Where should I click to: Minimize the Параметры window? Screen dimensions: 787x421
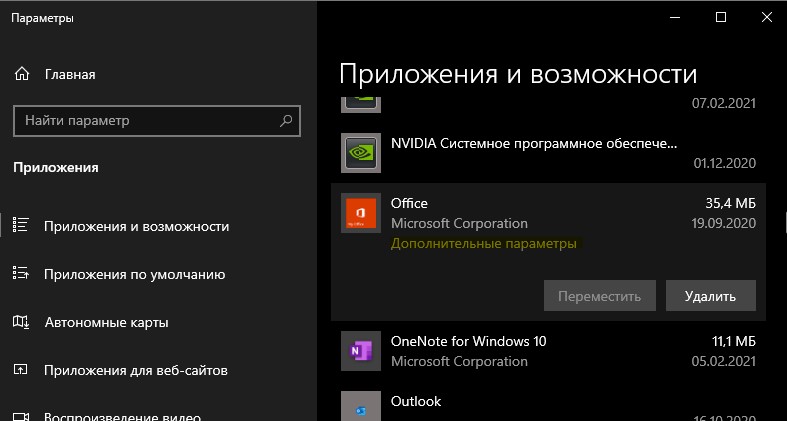[x=676, y=18]
